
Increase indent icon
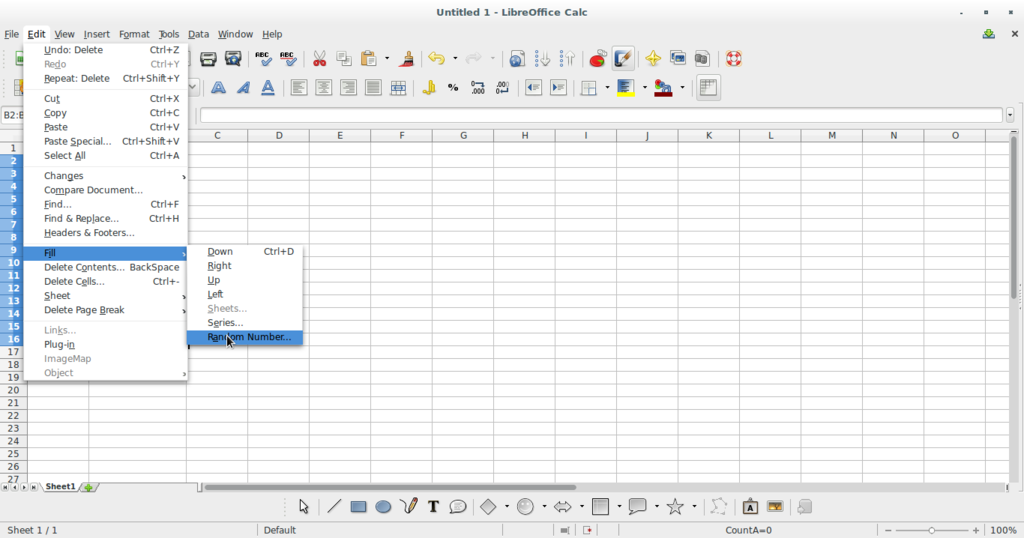[558, 87]
